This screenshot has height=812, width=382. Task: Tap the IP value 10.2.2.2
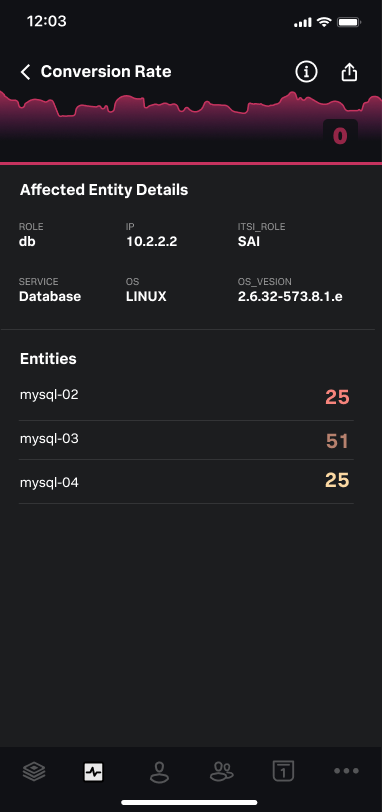point(152,241)
